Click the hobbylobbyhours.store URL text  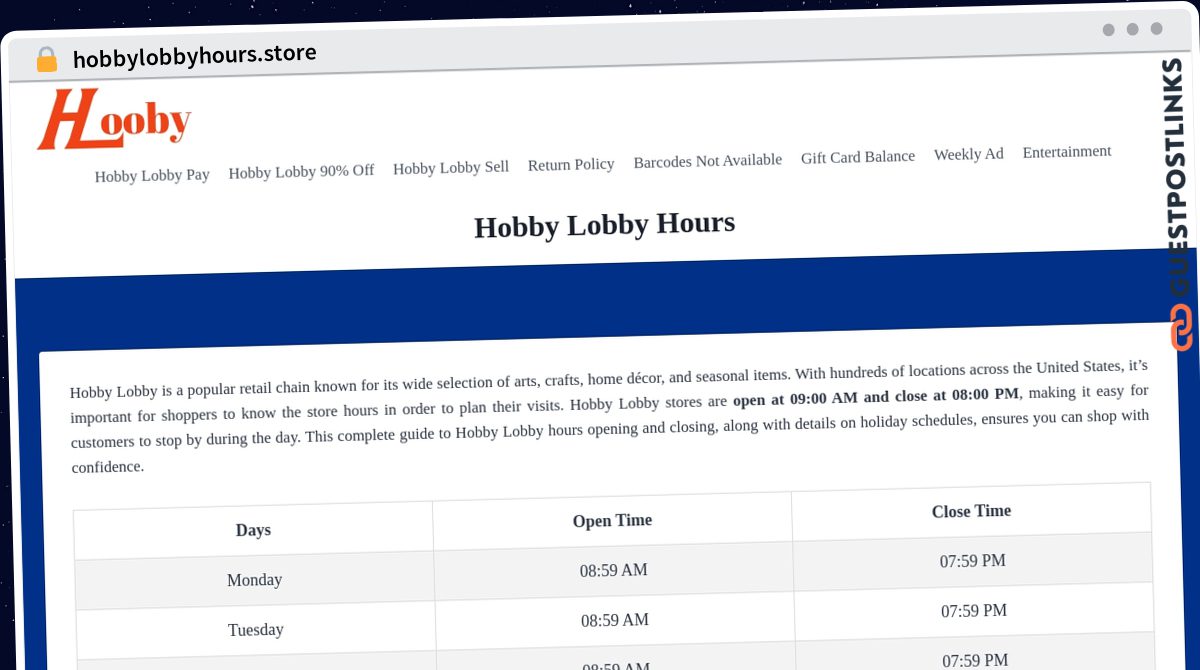click(195, 55)
